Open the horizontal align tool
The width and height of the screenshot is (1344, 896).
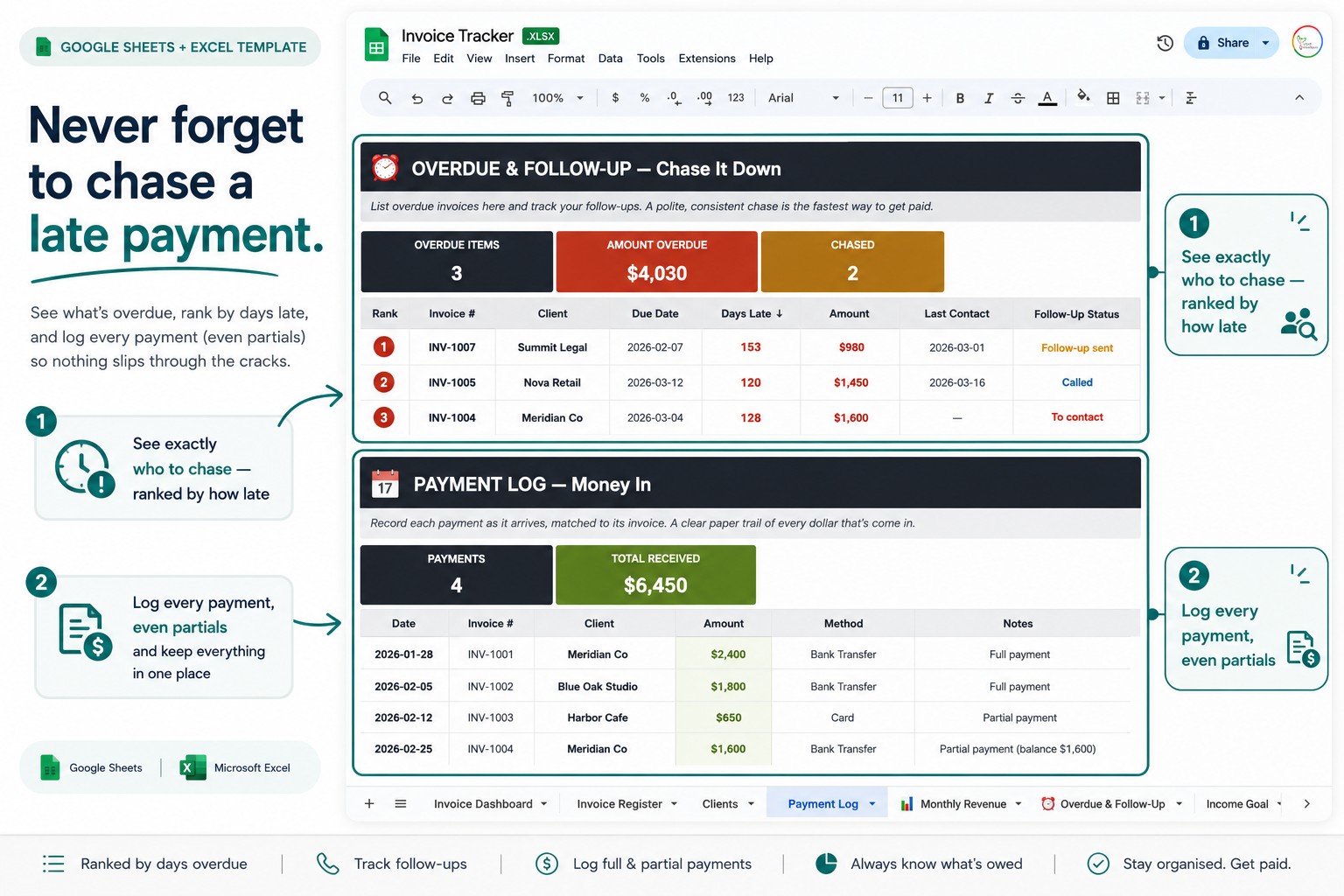[x=1191, y=98]
